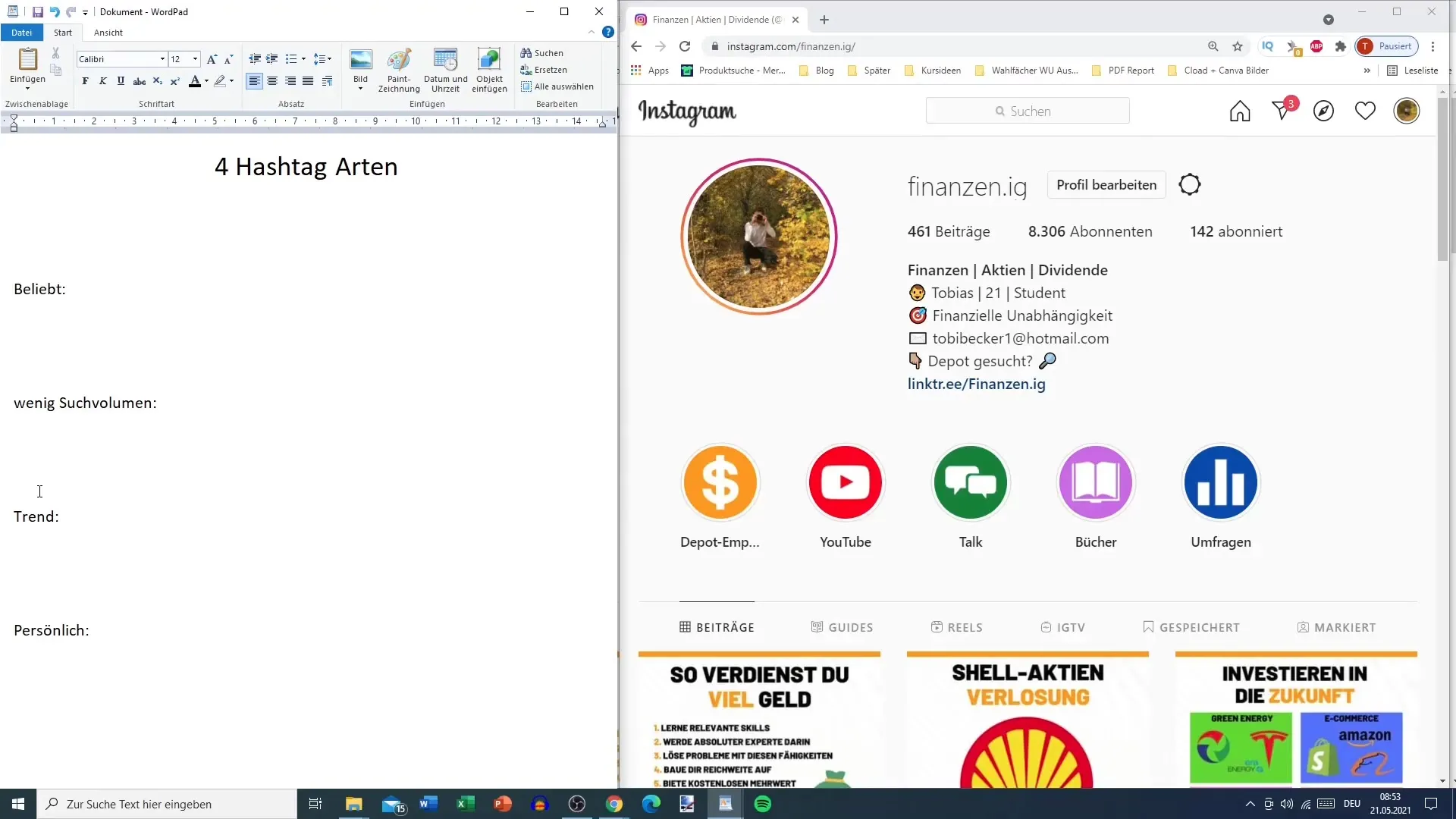Open PowerPoint from the taskbar
This screenshot has height=819, width=1456.
click(502, 804)
